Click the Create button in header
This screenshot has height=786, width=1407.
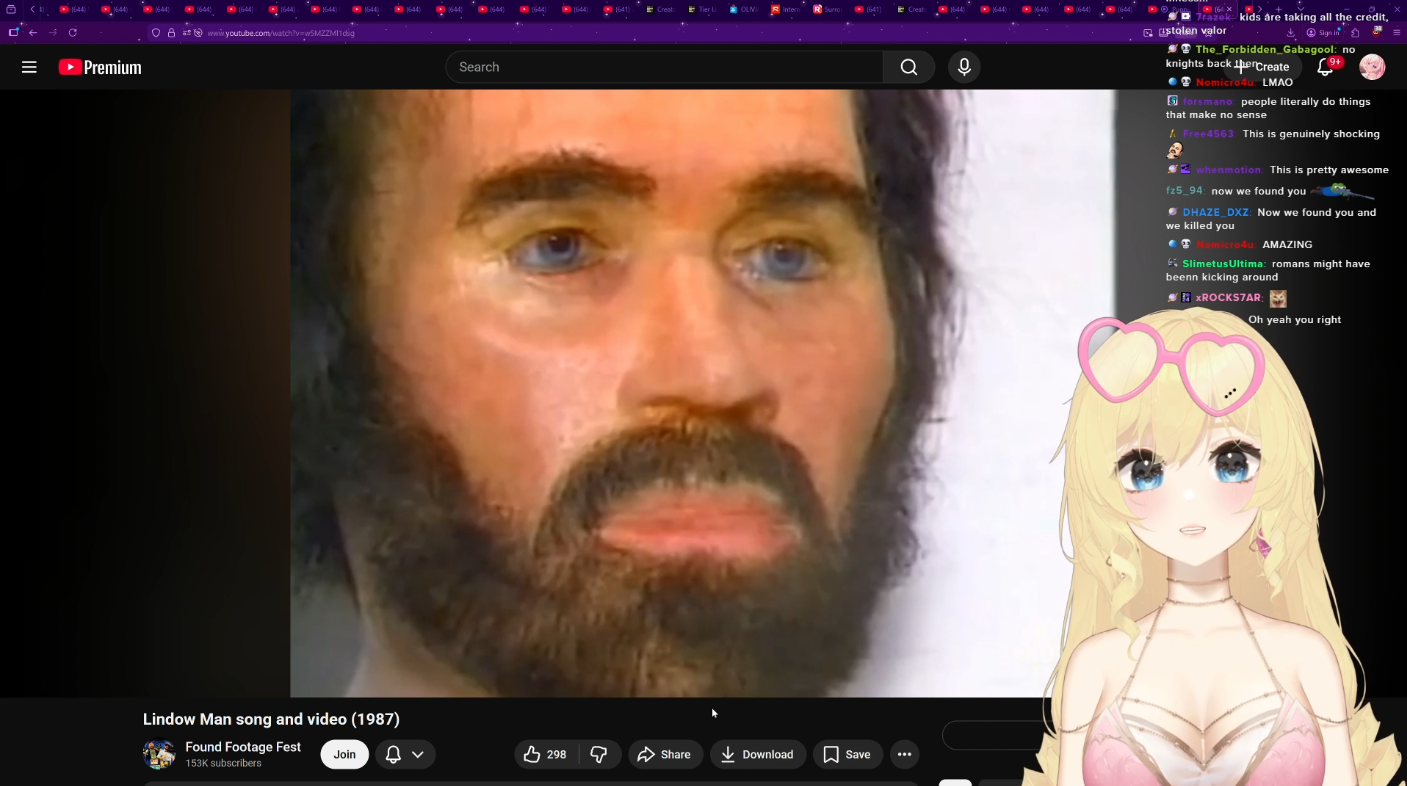coord(1262,67)
